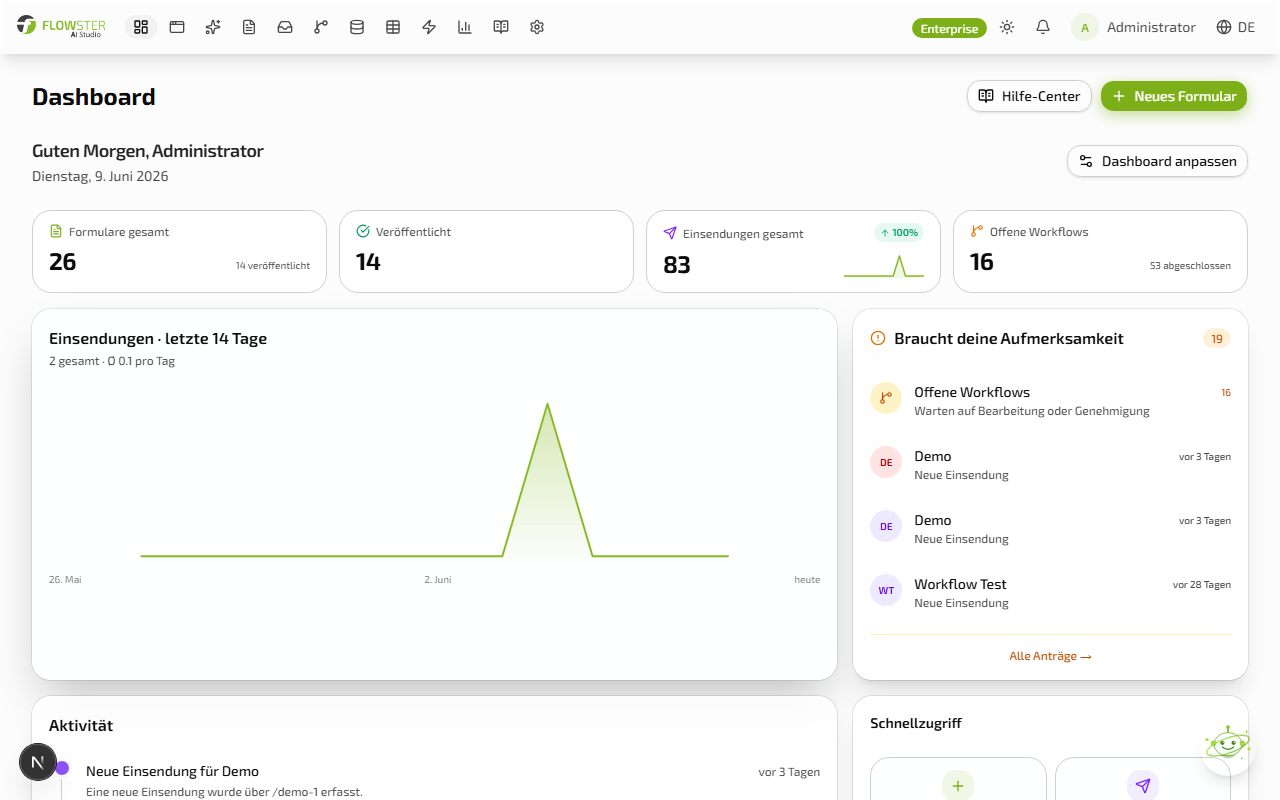This screenshot has height=800, width=1280.
Task: Open the lightning bolt icon in navbar
Action: [x=429, y=27]
